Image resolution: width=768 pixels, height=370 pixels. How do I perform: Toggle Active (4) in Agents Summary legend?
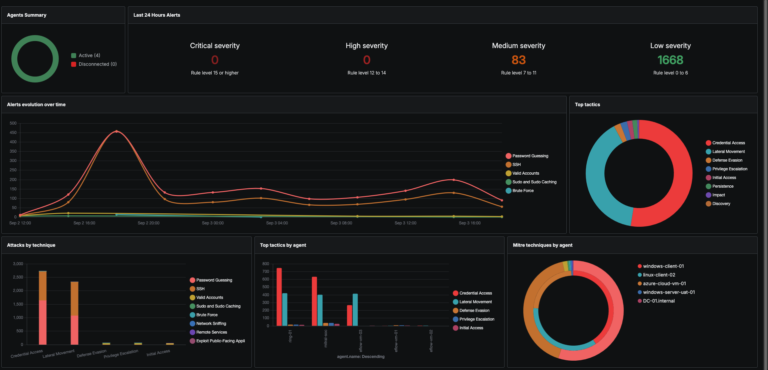point(86,56)
